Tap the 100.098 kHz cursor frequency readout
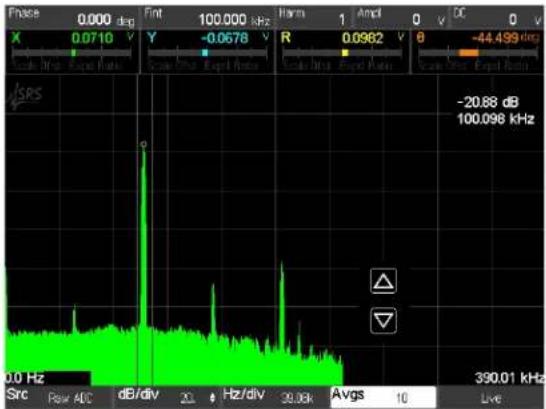Viewport: 546px width, 409px height. 496,119
